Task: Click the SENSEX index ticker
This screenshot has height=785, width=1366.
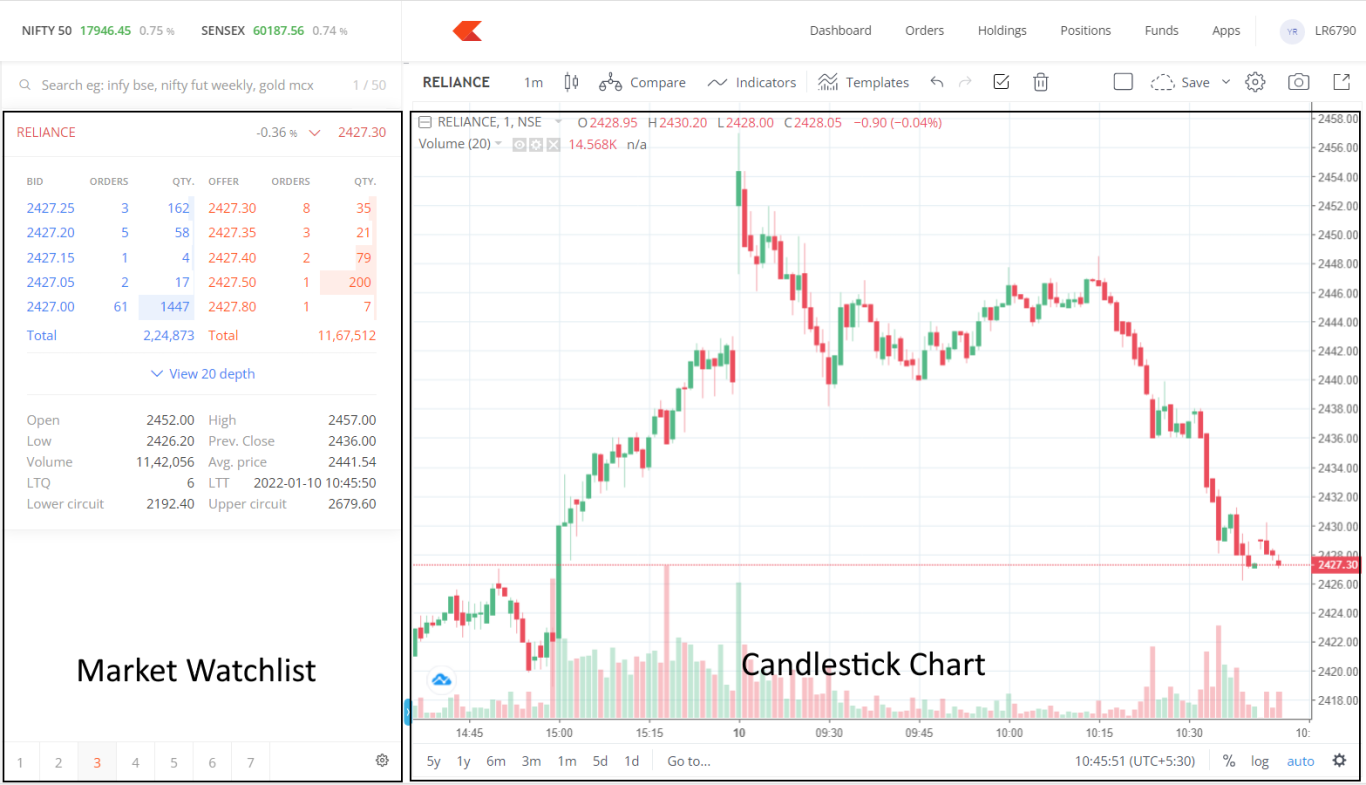Action: click(274, 31)
